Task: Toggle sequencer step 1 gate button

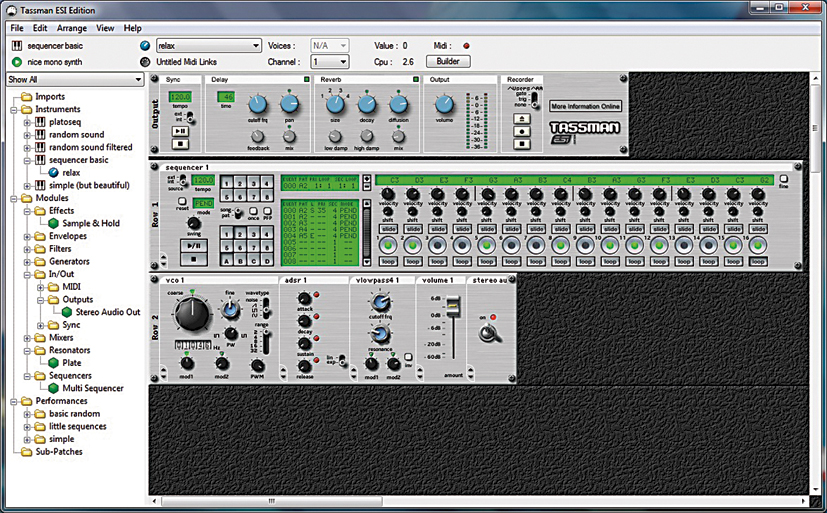Action: [x=388, y=245]
